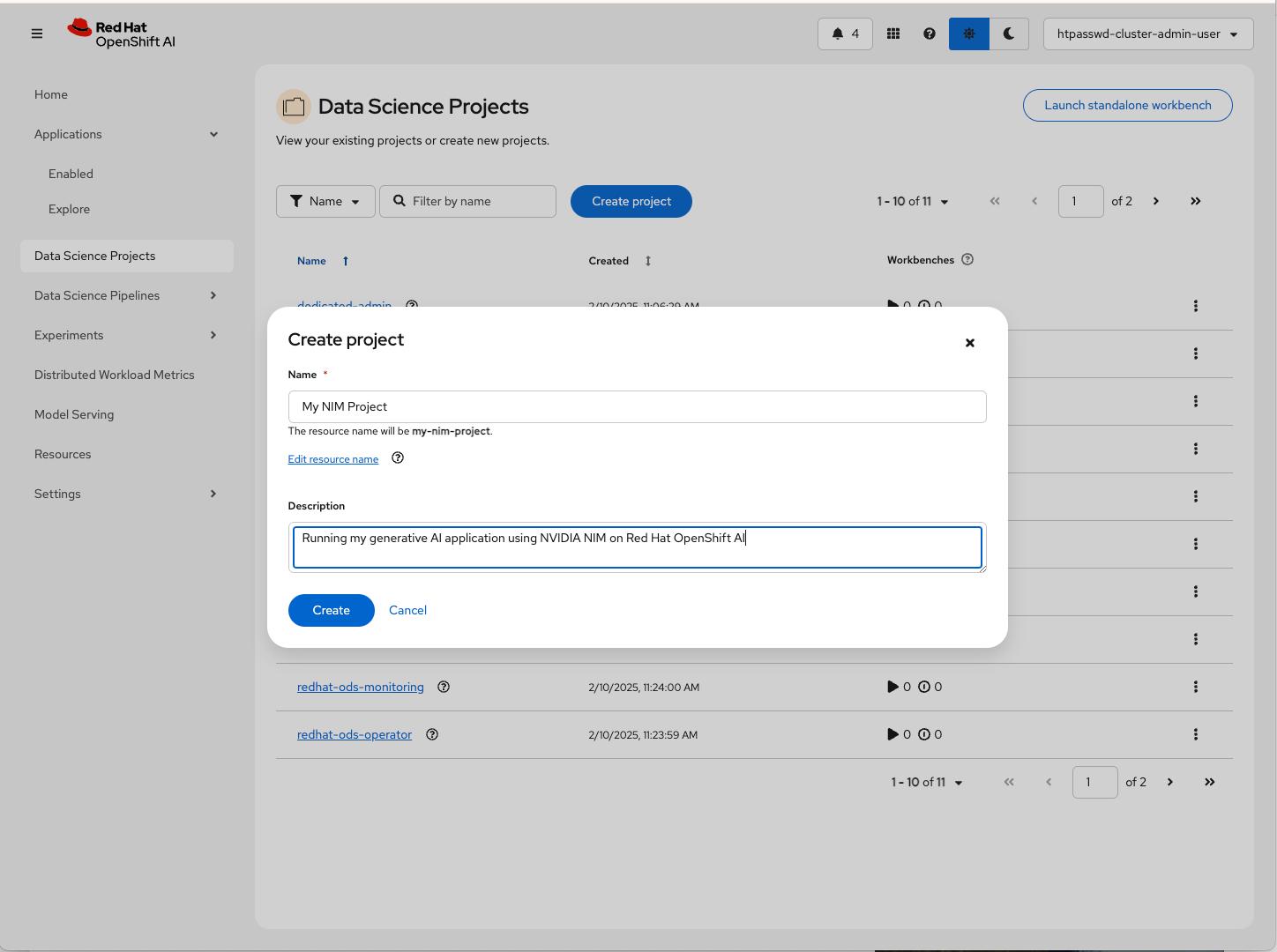Switch to light theme toggle
1277x952 pixels.
(x=968, y=33)
